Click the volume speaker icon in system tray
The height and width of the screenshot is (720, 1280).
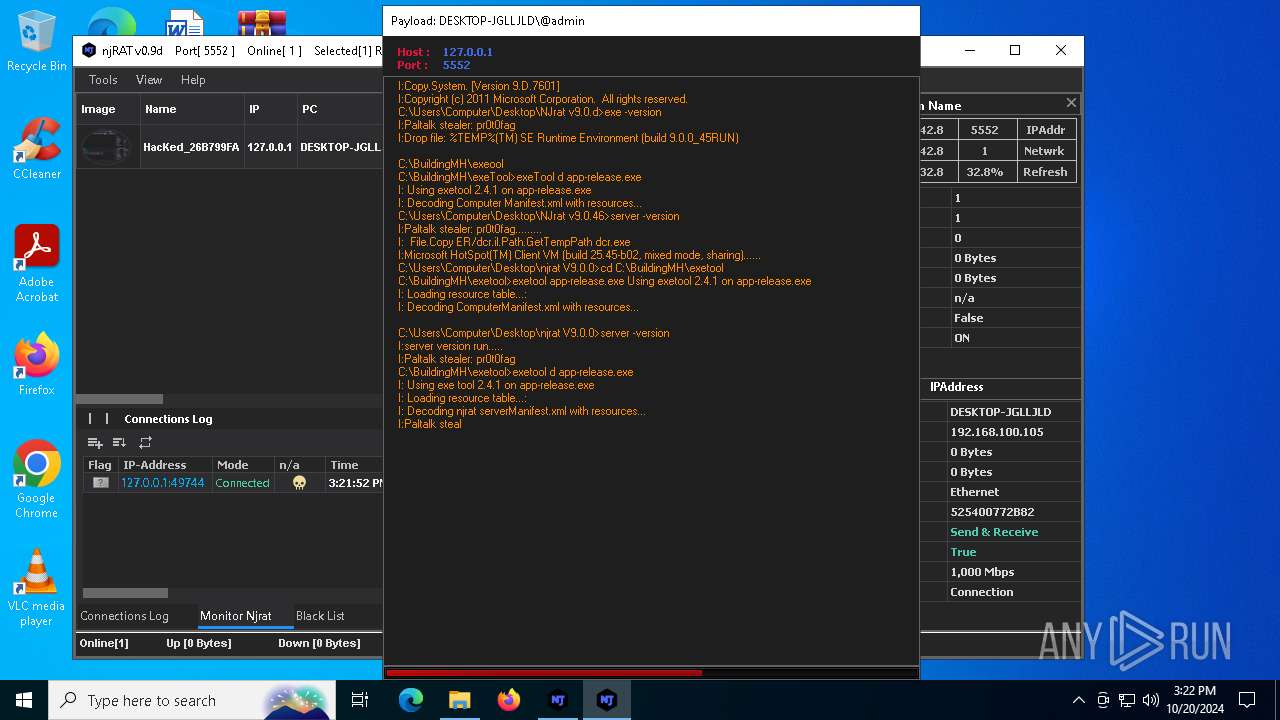pos(1151,700)
